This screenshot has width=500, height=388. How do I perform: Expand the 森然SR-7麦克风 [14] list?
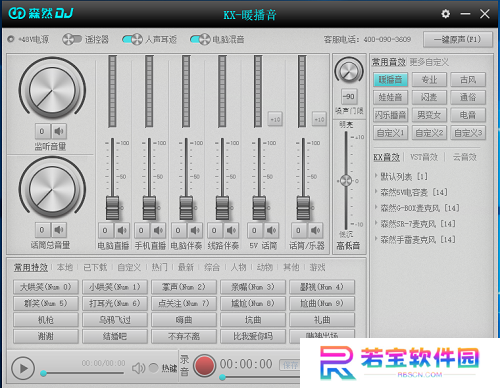pos(376,223)
